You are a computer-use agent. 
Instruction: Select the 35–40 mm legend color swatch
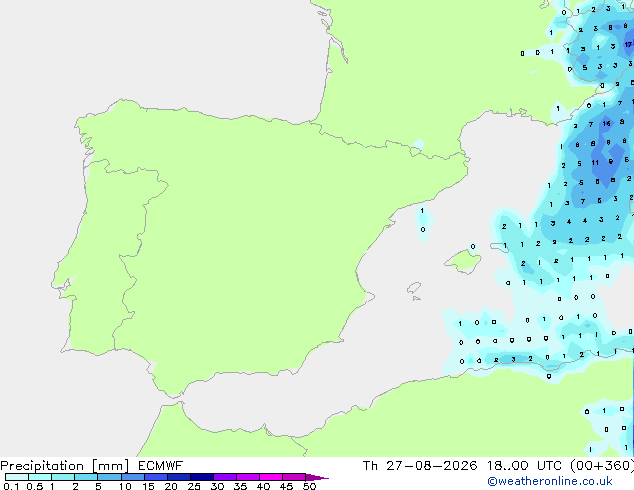[248, 477]
